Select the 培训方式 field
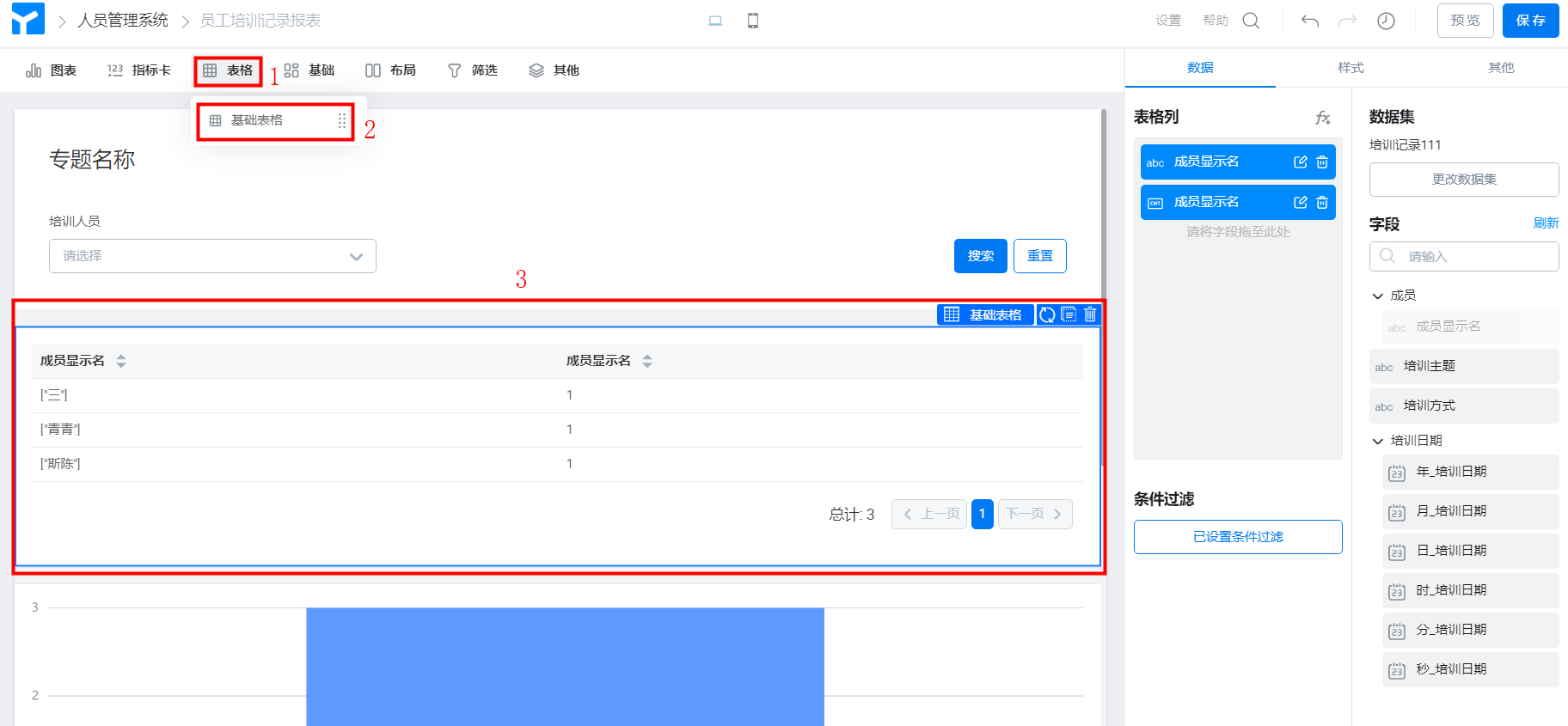 1464,406
